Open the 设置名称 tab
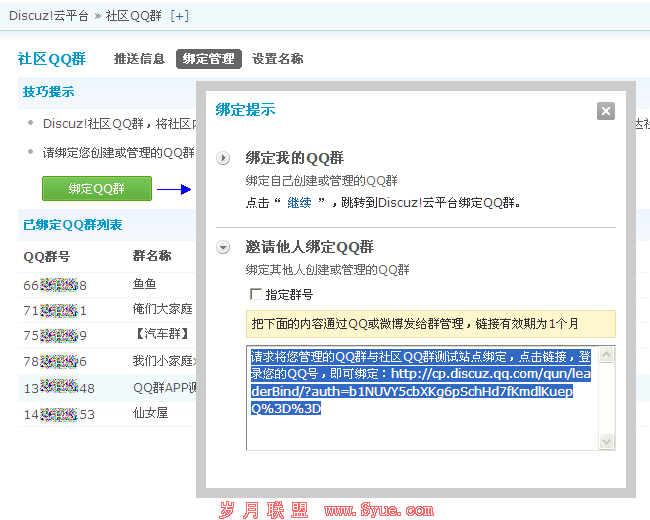The width and height of the screenshot is (650, 520). 278,59
